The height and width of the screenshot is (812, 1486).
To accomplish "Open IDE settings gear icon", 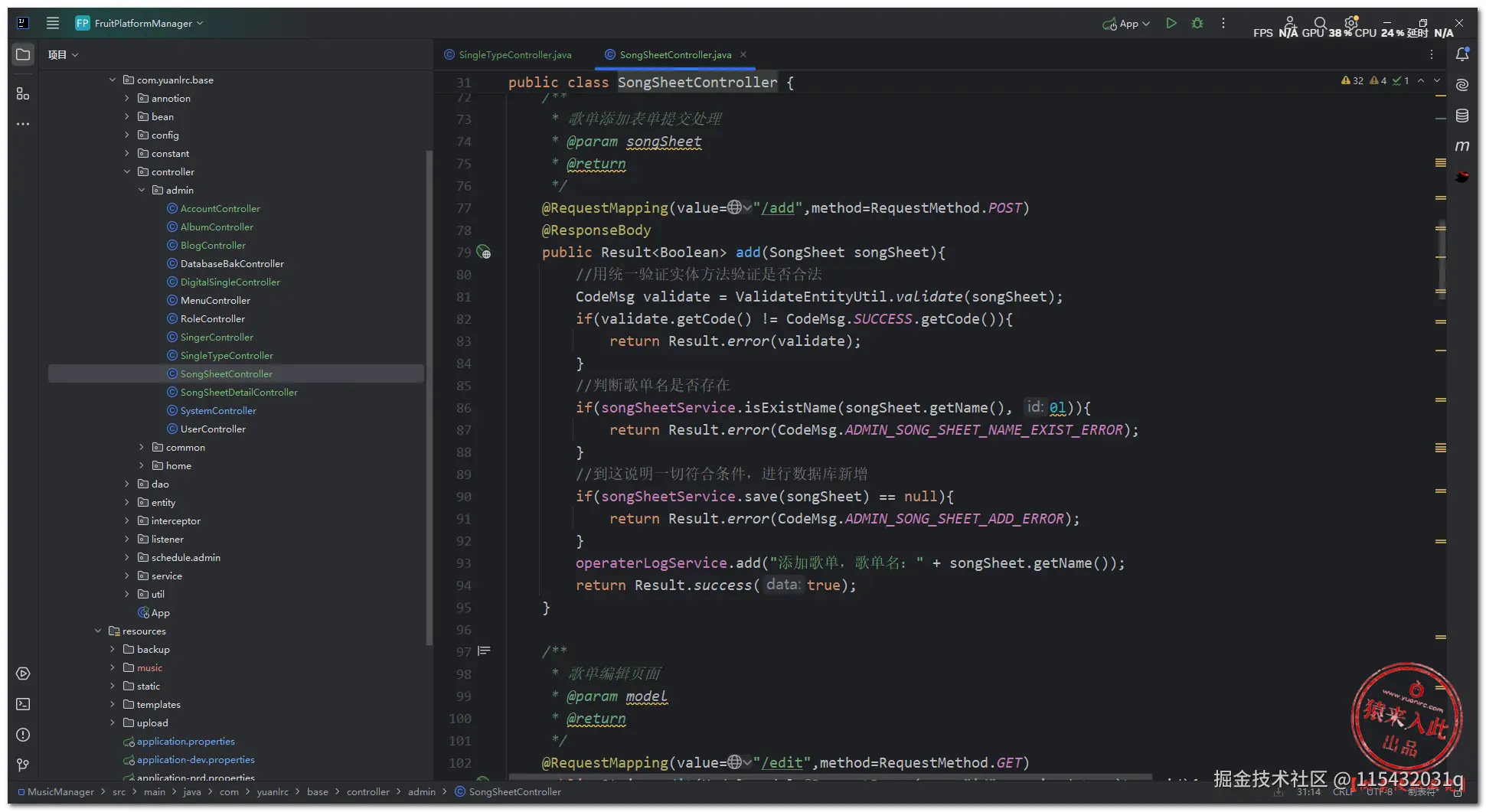I will (x=1351, y=23).
